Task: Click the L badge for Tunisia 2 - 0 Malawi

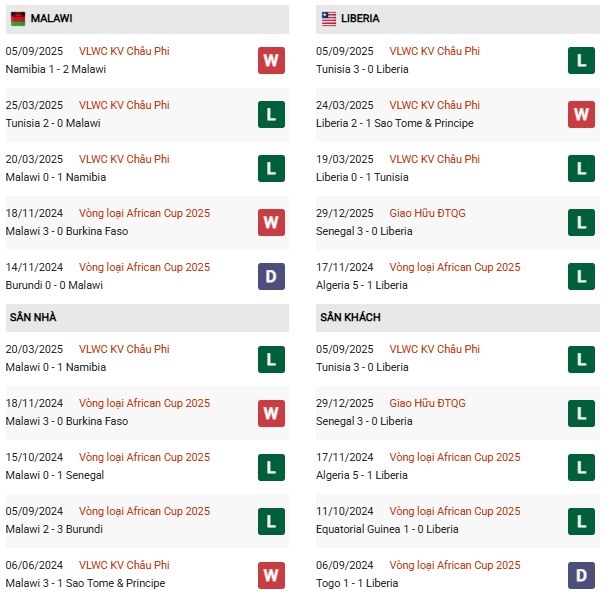Action: click(x=271, y=114)
